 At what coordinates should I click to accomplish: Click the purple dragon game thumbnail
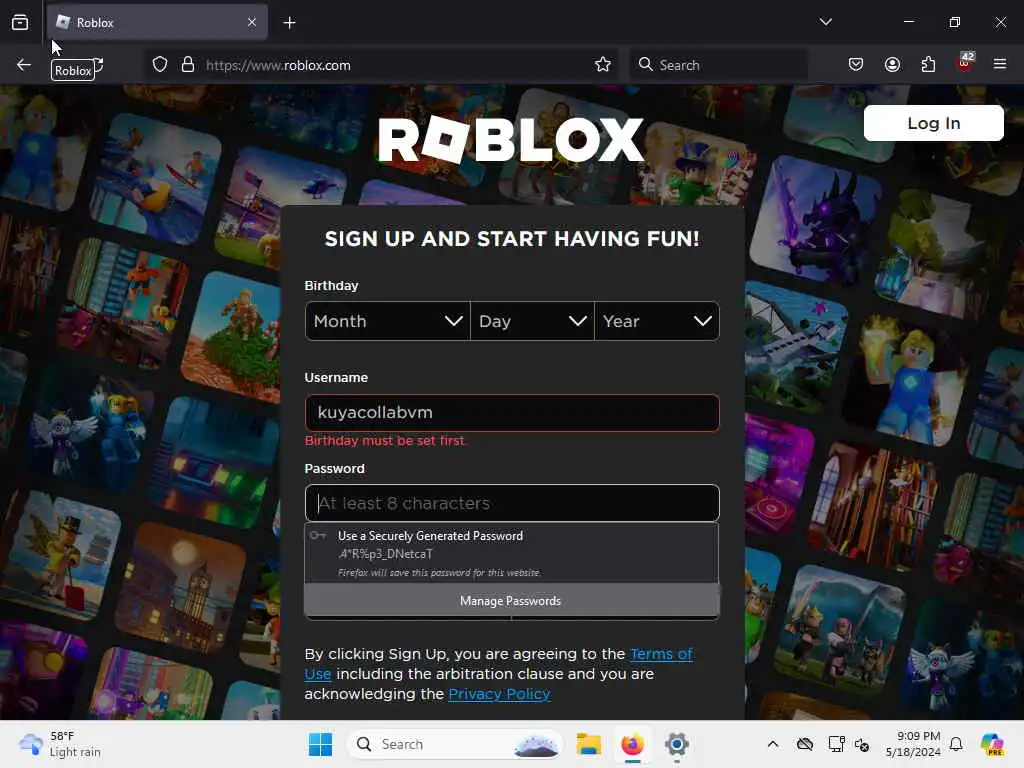point(816,219)
